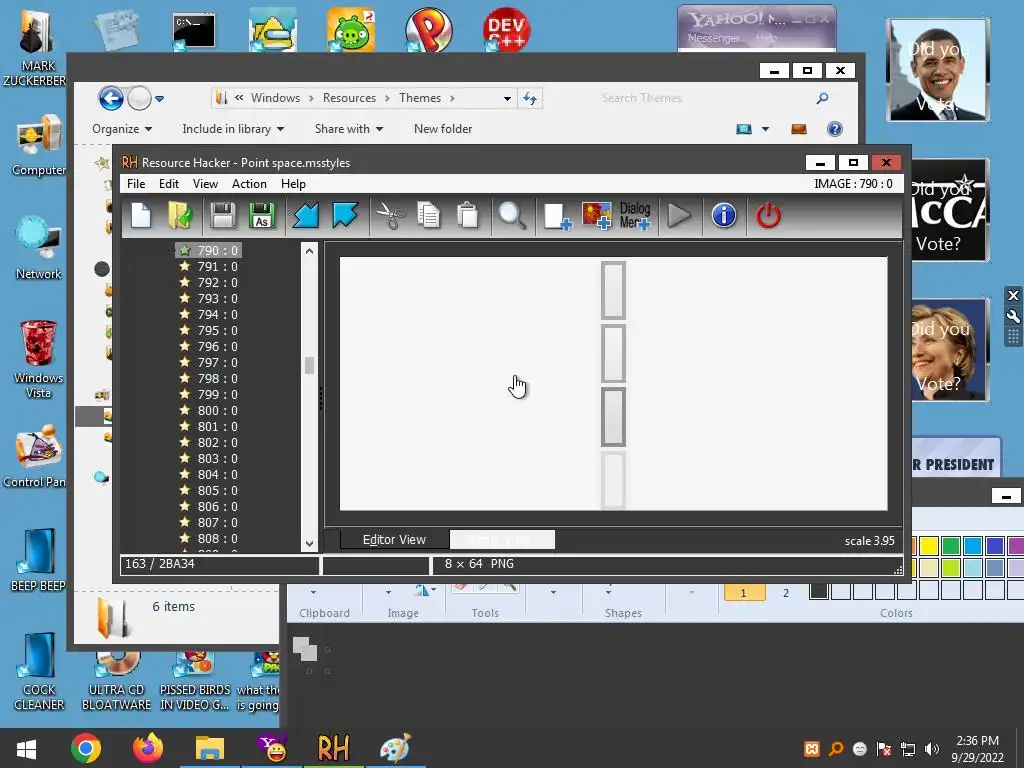Open Firefox from the taskbar

(x=148, y=748)
